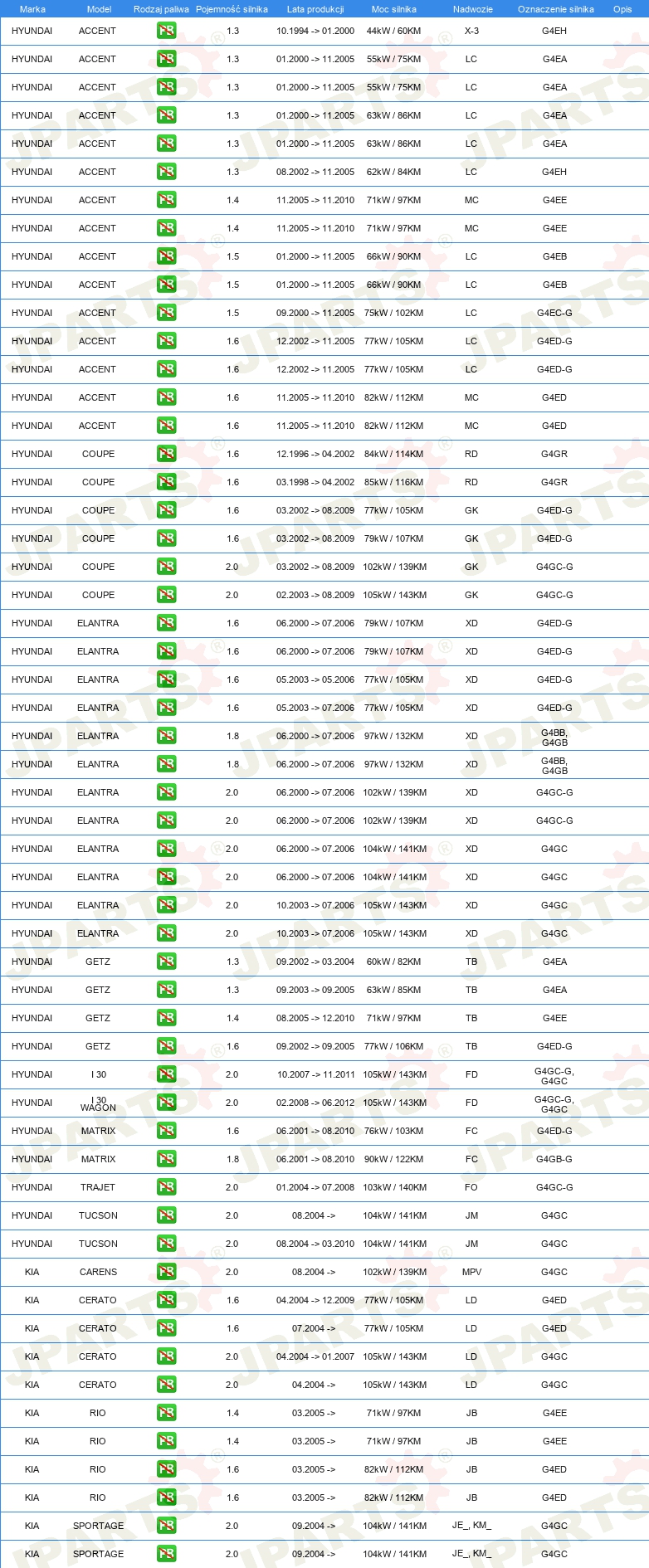Select the G4GB-G engine code cell
Image resolution: width=649 pixels, height=1568 pixels.
click(554, 1159)
